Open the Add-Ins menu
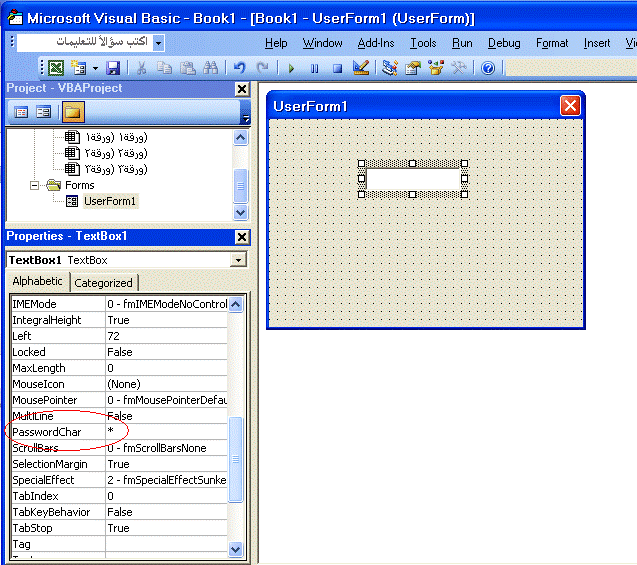This screenshot has height=565, width=637. [x=376, y=43]
